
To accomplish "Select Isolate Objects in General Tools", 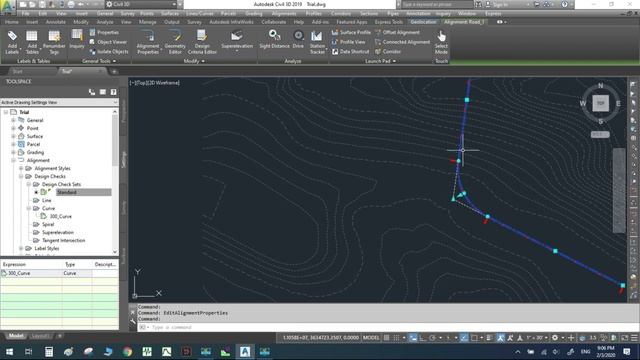I will pyautogui.click(x=109, y=51).
